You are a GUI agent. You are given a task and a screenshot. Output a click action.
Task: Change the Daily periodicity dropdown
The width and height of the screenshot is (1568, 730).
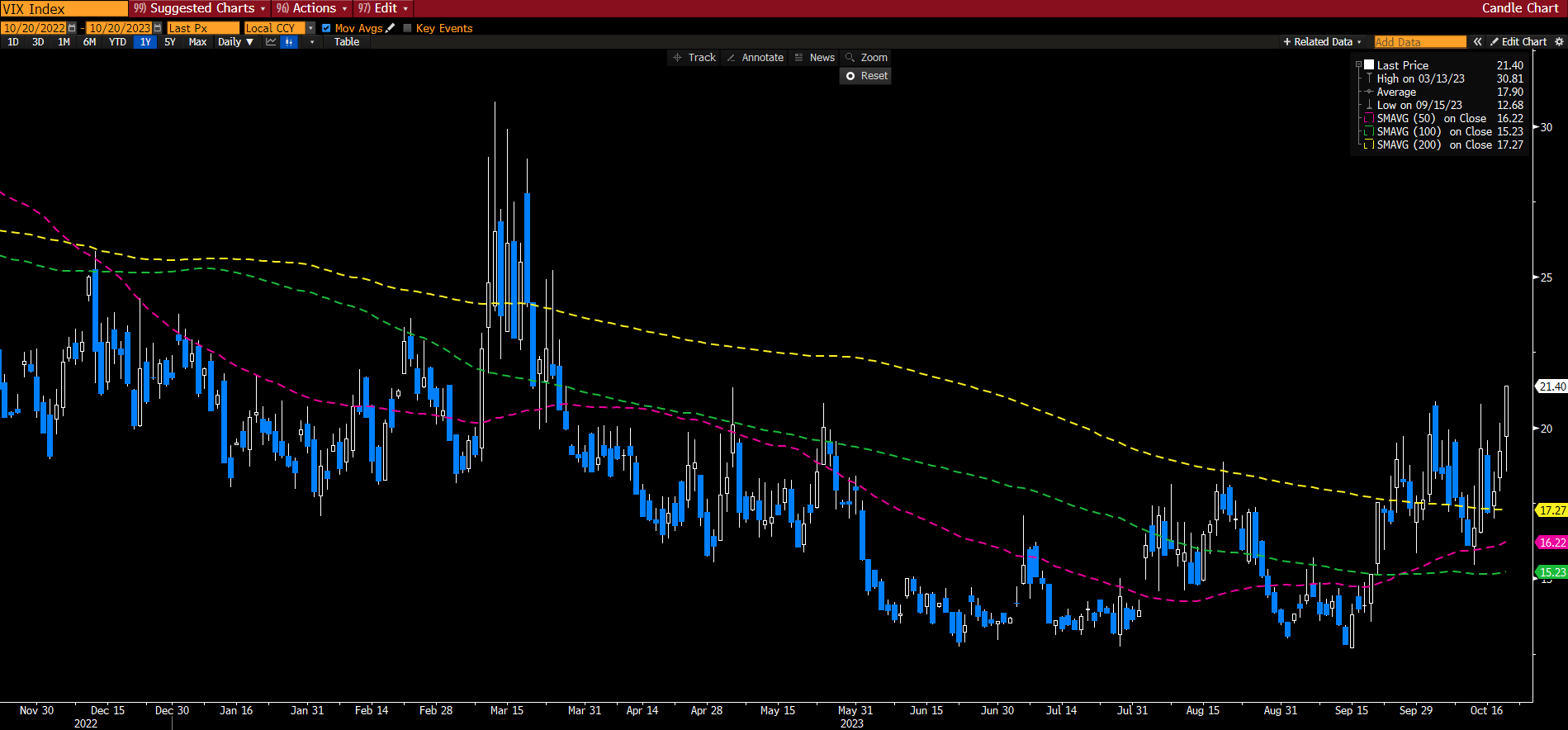(236, 41)
